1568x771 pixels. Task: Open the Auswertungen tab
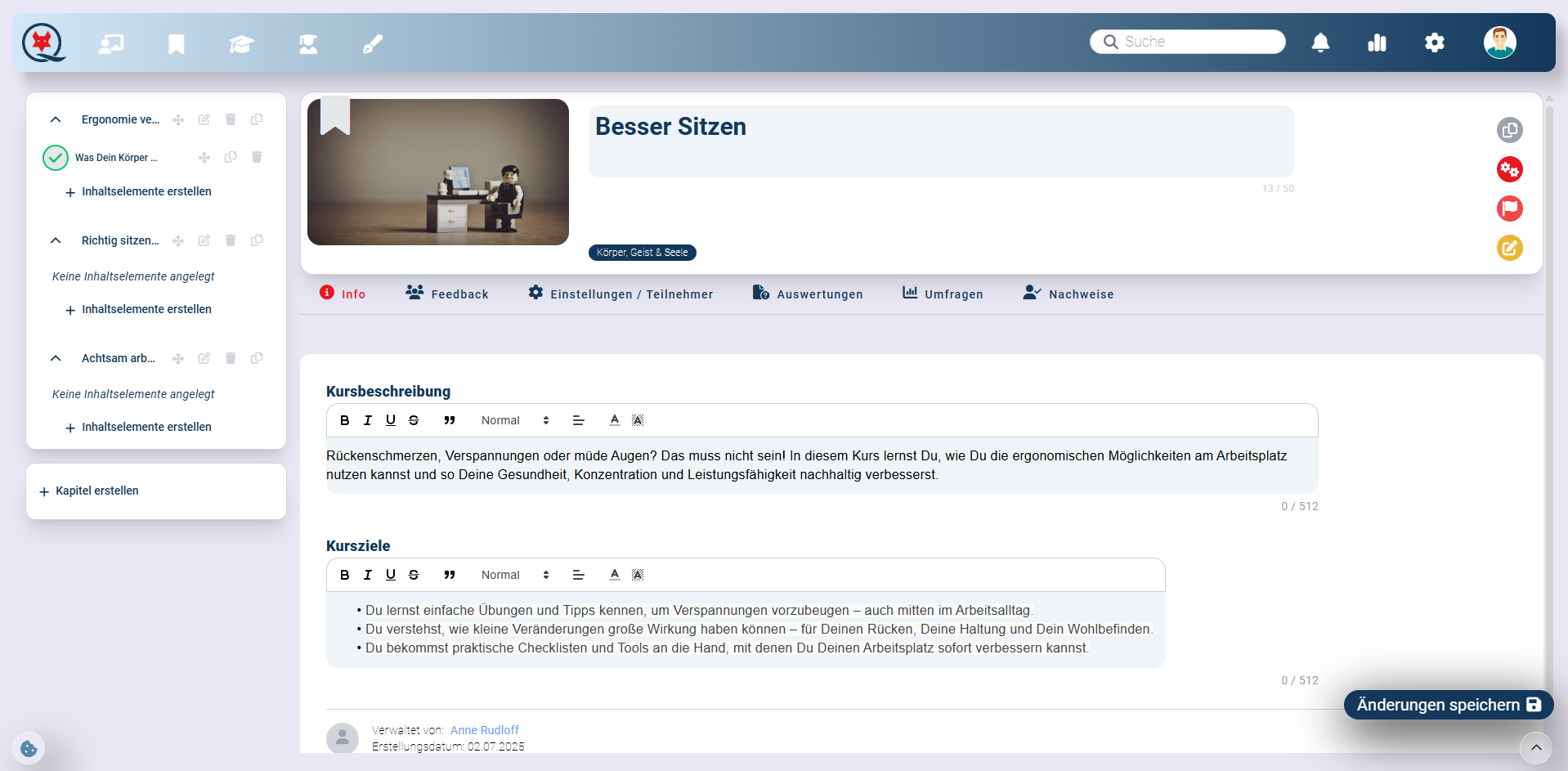click(808, 294)
